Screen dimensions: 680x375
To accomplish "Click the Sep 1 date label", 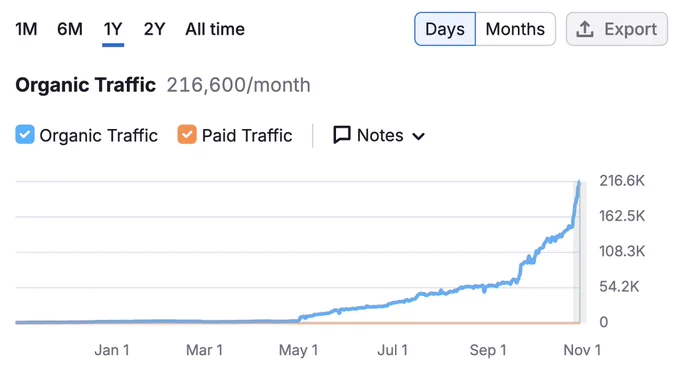I will 488,350.
